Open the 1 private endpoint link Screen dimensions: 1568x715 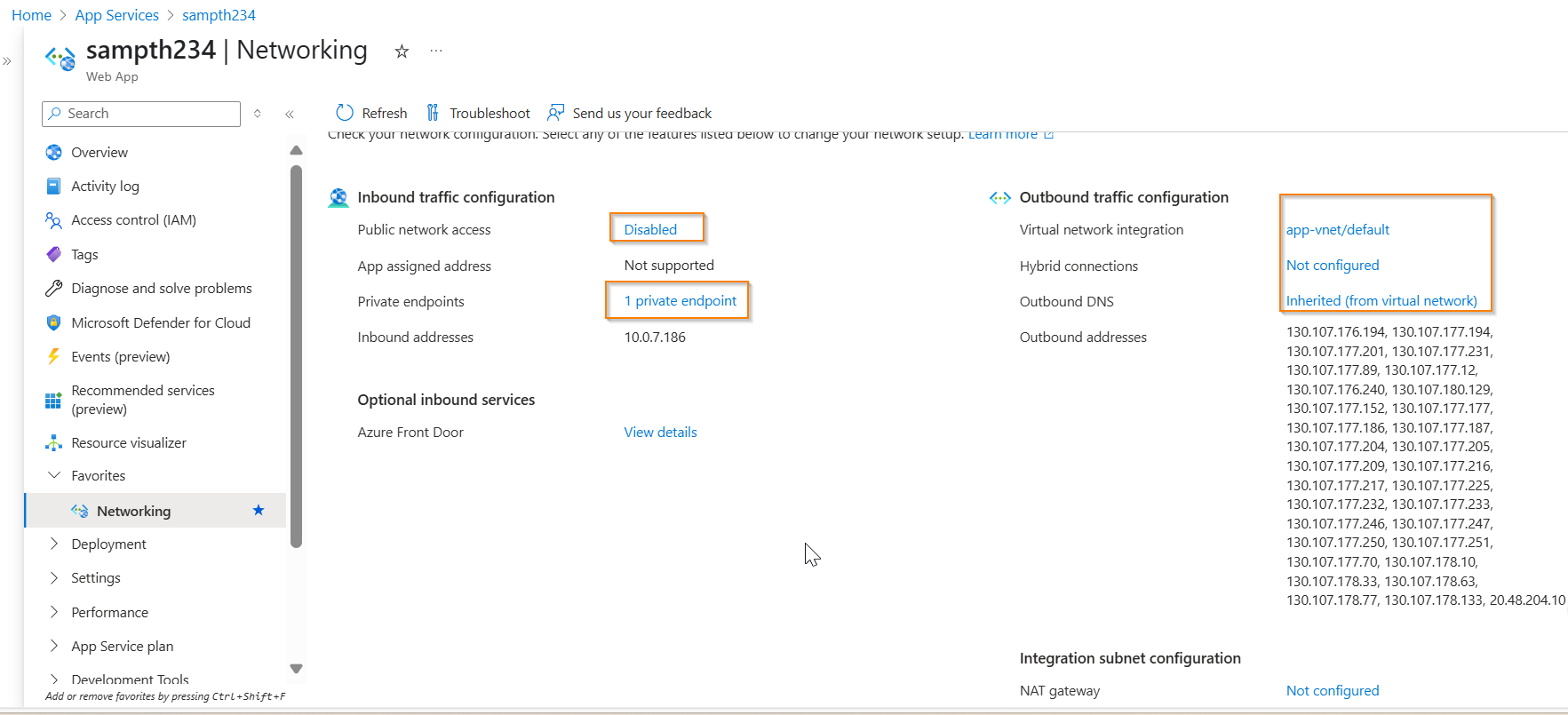point(677,300)
